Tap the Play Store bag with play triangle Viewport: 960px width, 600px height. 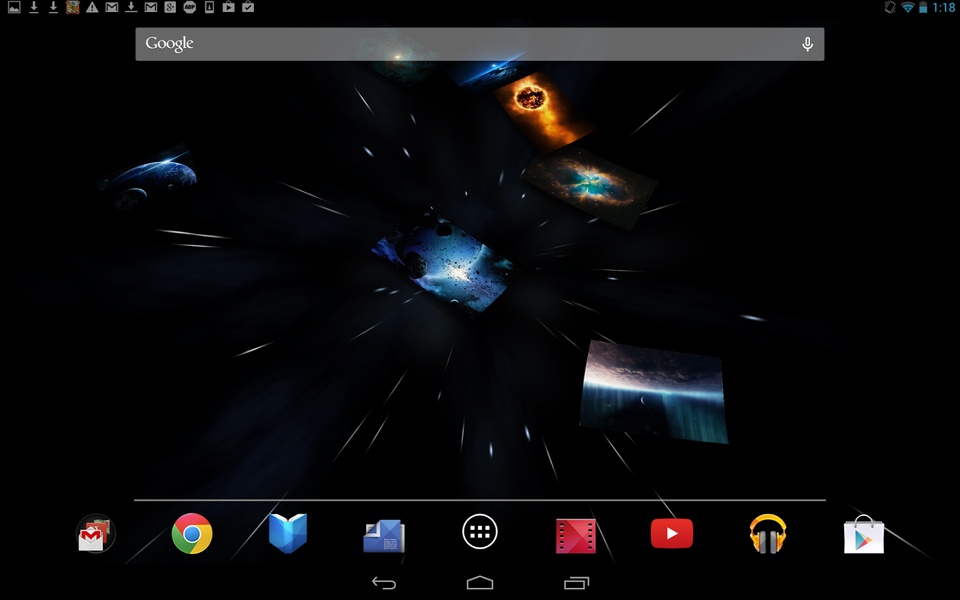[228, 7]
